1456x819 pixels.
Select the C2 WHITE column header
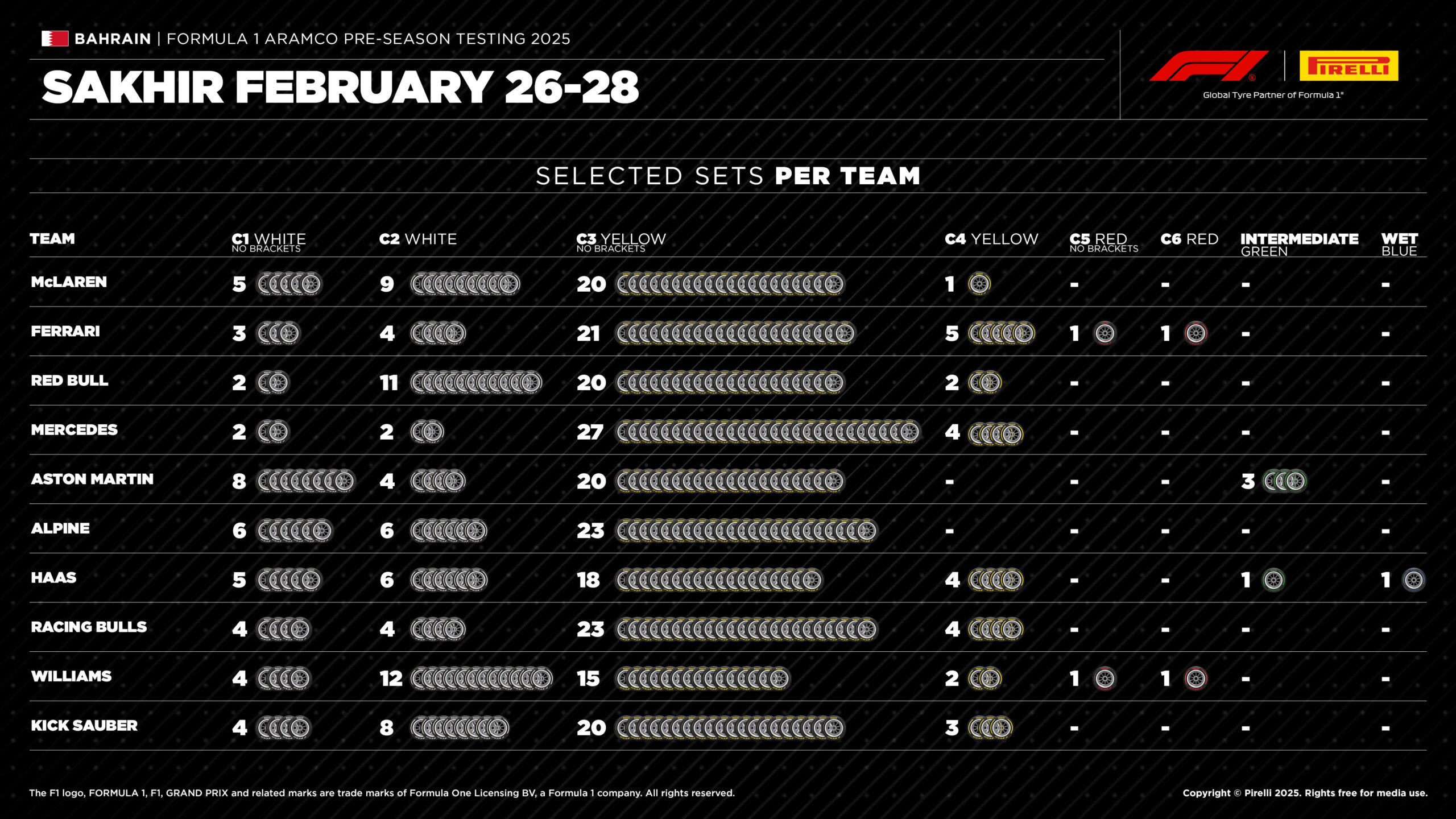(418, 239)
